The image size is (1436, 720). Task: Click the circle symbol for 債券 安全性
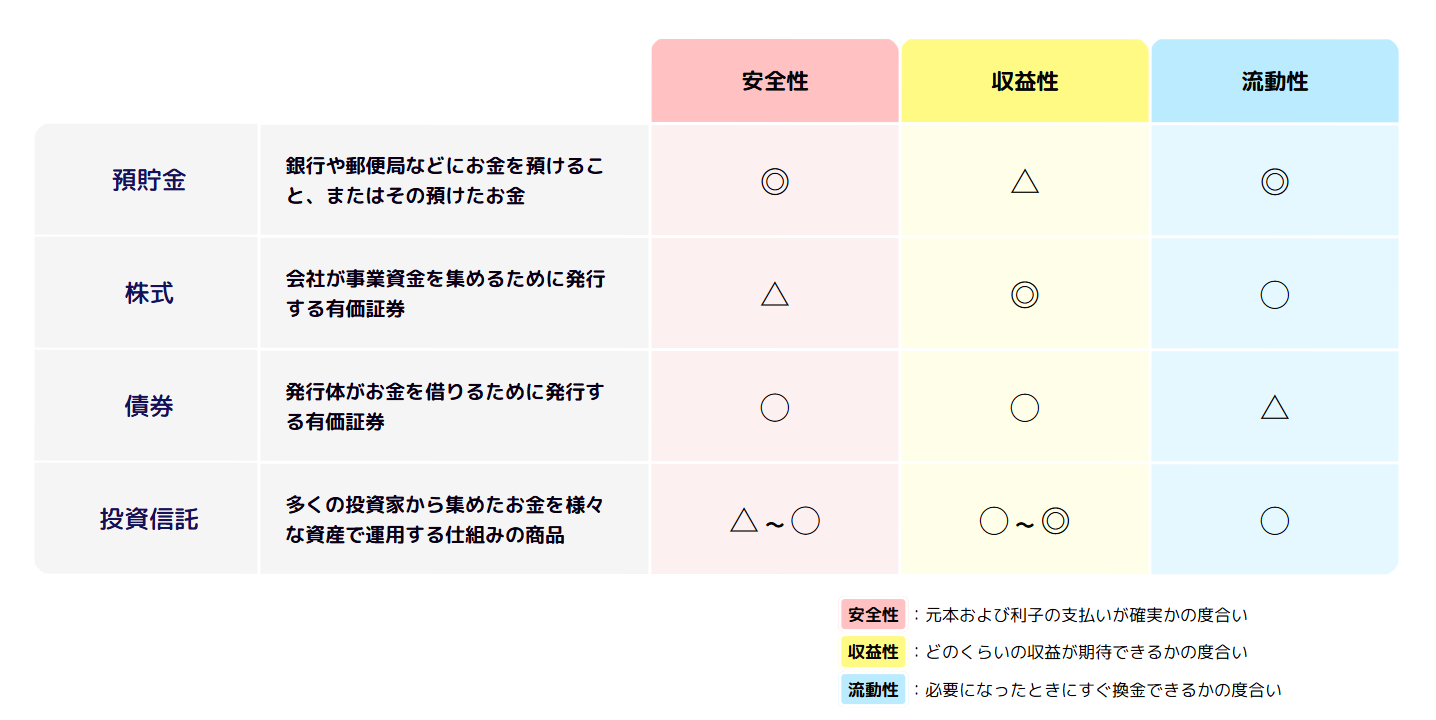(x=774, y=407)
